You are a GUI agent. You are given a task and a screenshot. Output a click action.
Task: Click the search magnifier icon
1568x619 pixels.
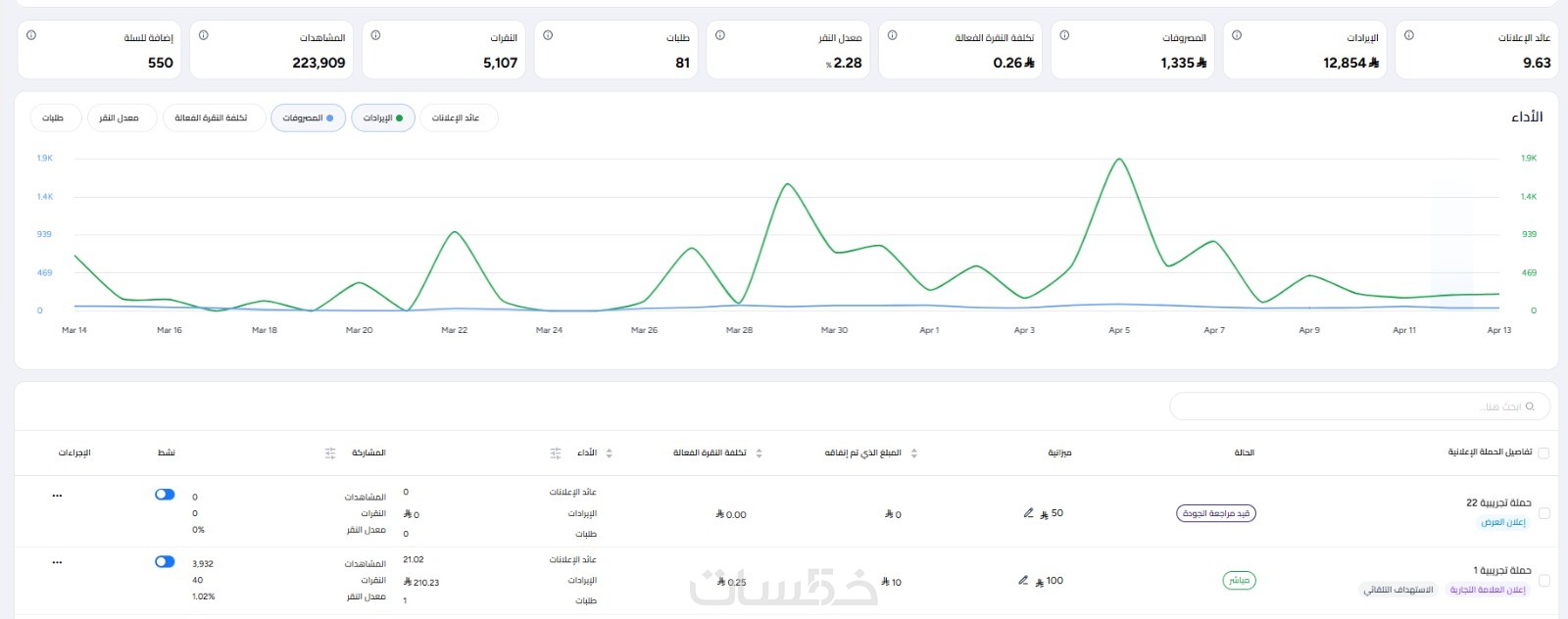(1530, 406)
